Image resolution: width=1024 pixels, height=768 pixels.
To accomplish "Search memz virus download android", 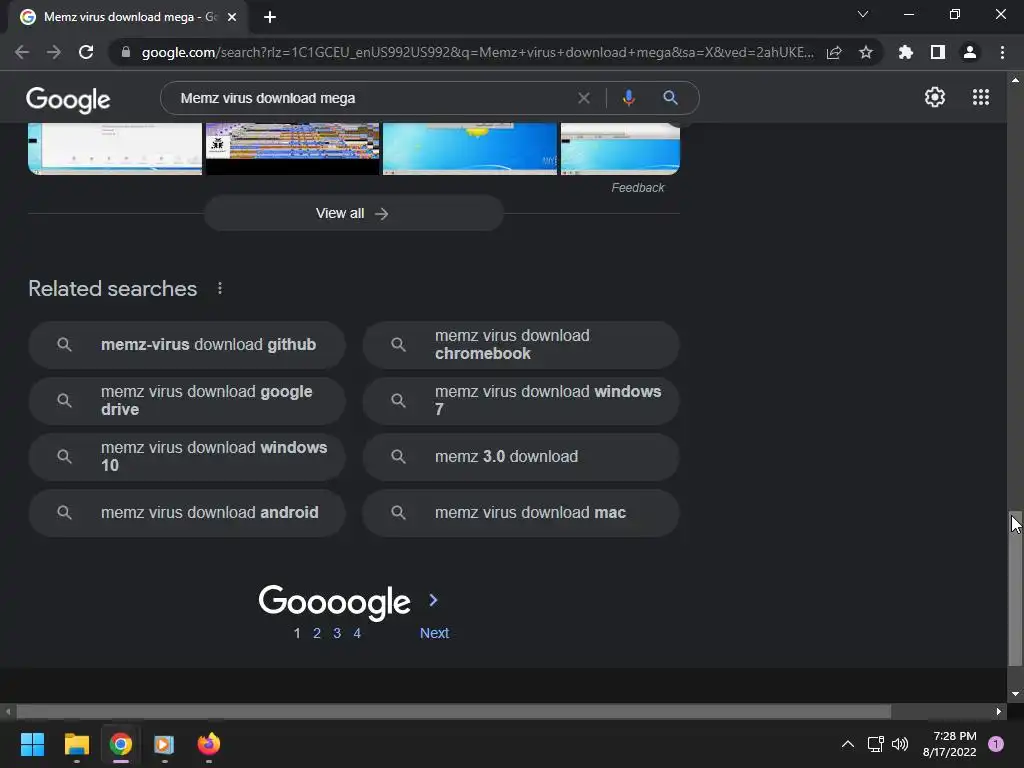I will coord(187,513).
